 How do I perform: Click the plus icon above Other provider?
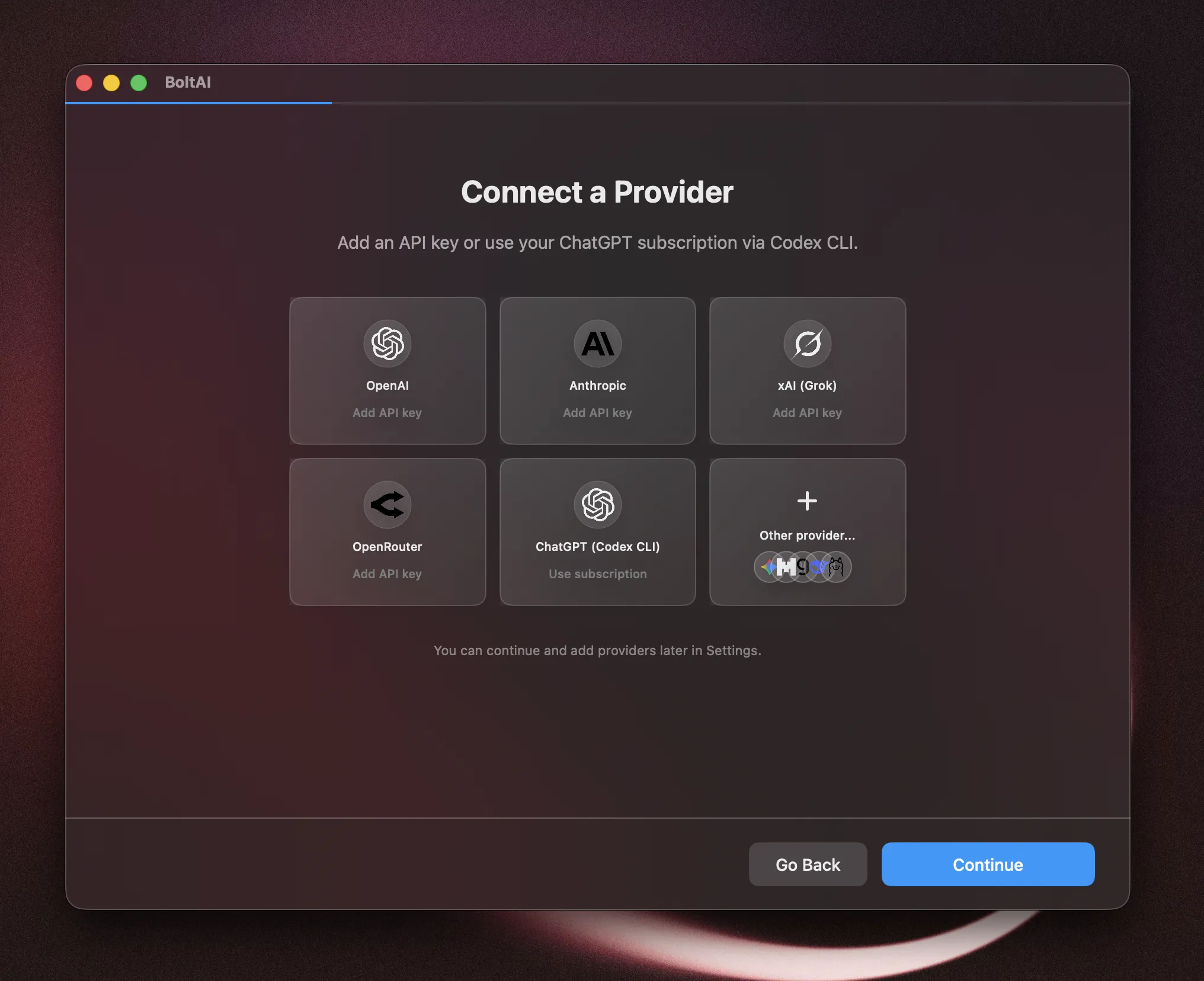[807, 501]
